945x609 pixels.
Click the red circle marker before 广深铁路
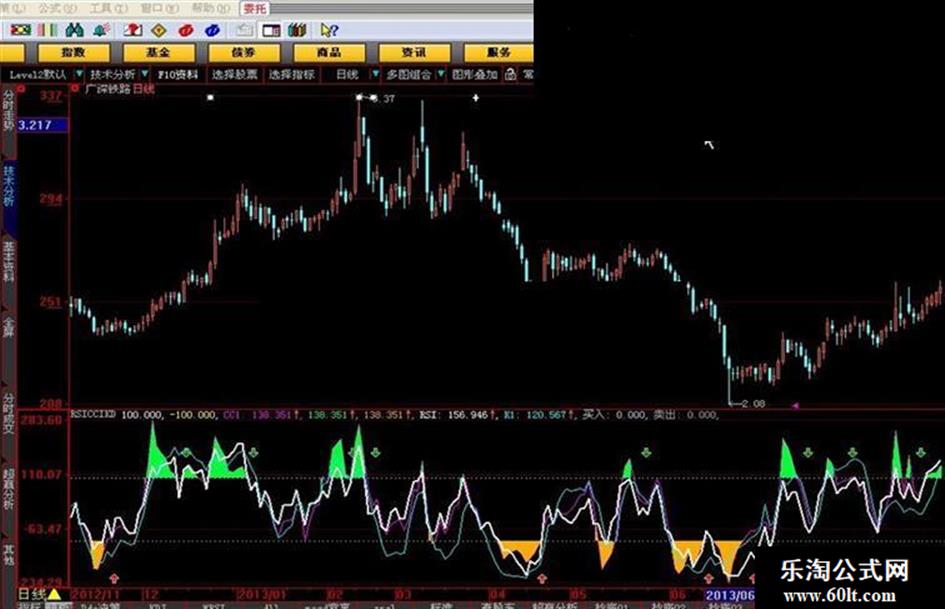(x=75, y=89)
